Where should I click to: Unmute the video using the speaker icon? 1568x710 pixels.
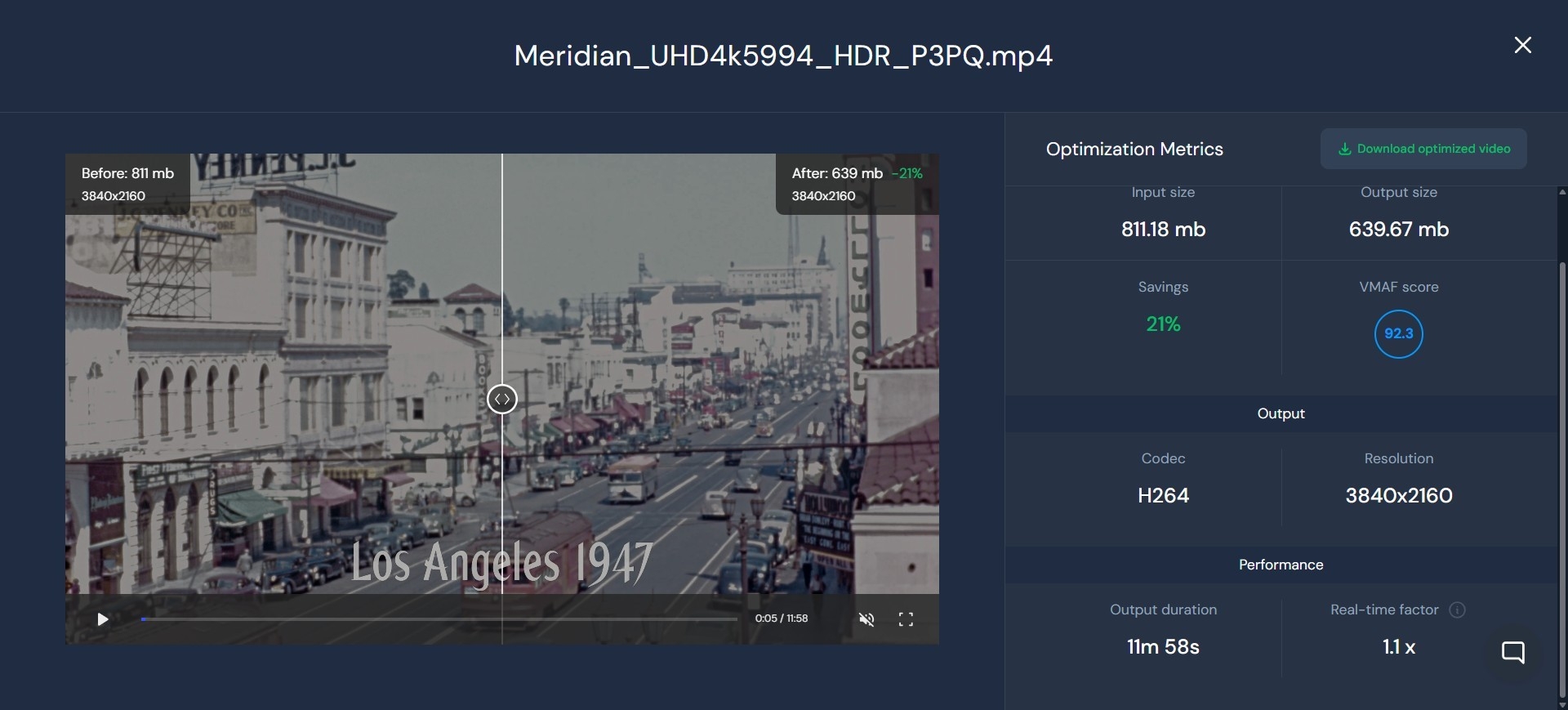(866, 619)
